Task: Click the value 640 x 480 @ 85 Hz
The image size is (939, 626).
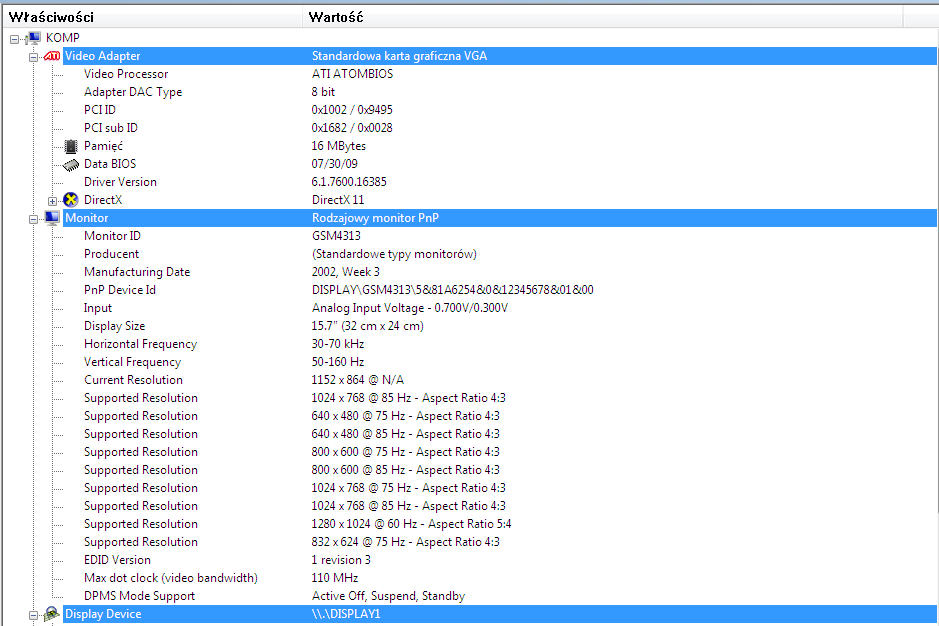Action: [358, 434]
